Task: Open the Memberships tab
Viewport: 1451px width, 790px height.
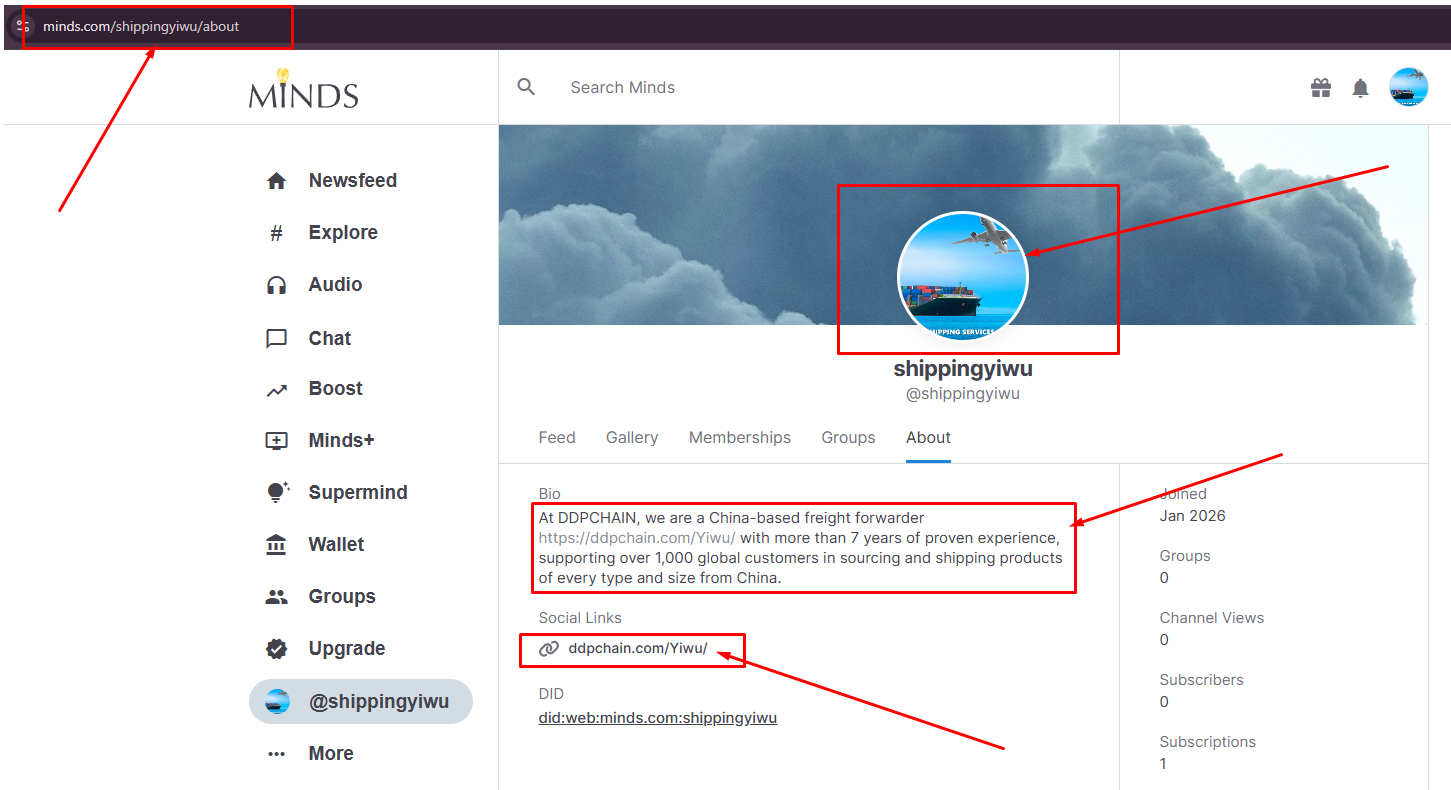Action: [x=740, y=438]
